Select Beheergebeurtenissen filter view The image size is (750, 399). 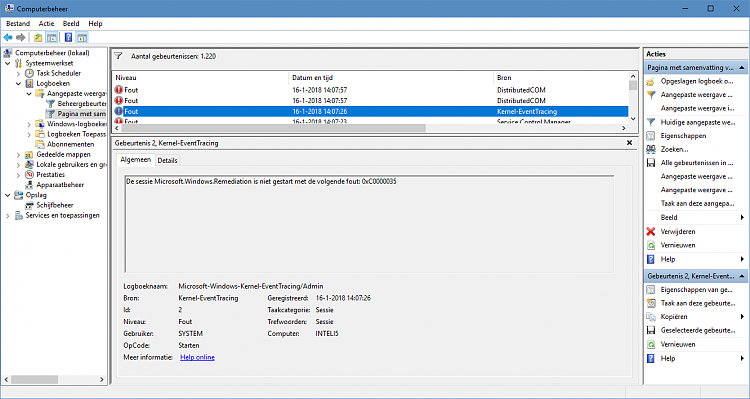[x=82, y=103]
